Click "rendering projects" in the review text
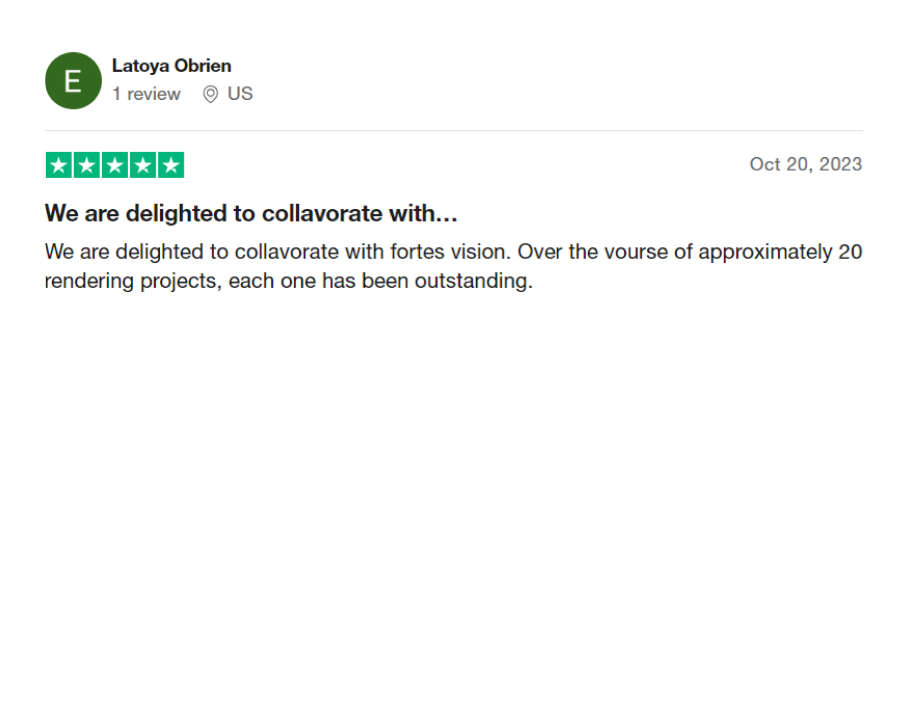912x712 pixels. tap(130, 281)
